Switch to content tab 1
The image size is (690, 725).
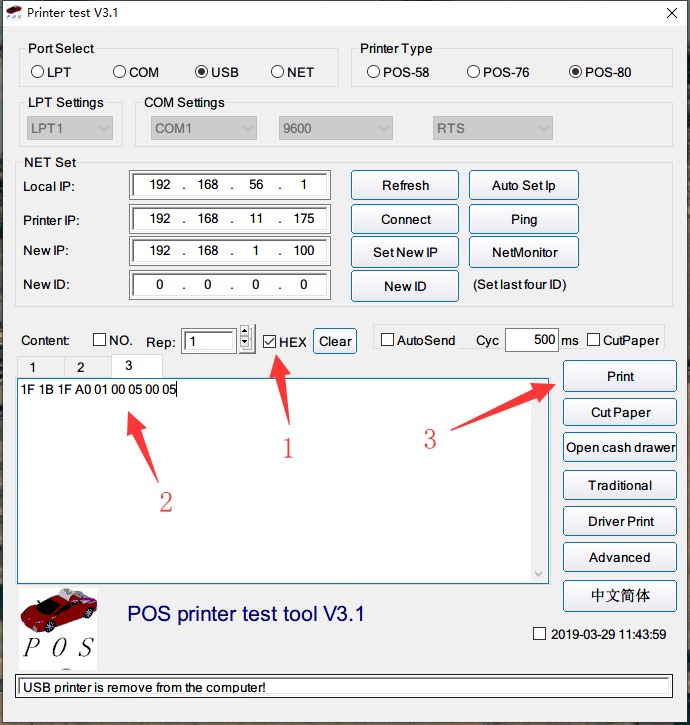(x=32, y=367)
